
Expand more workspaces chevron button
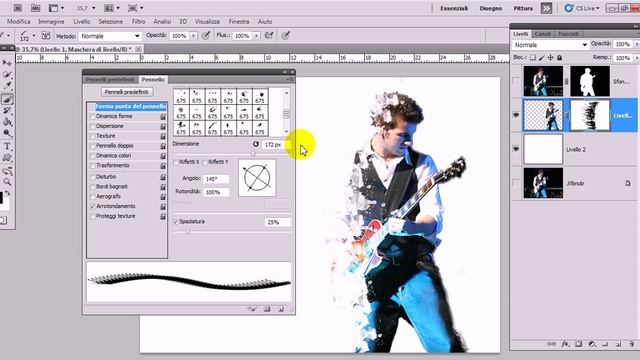pos(546,8)
